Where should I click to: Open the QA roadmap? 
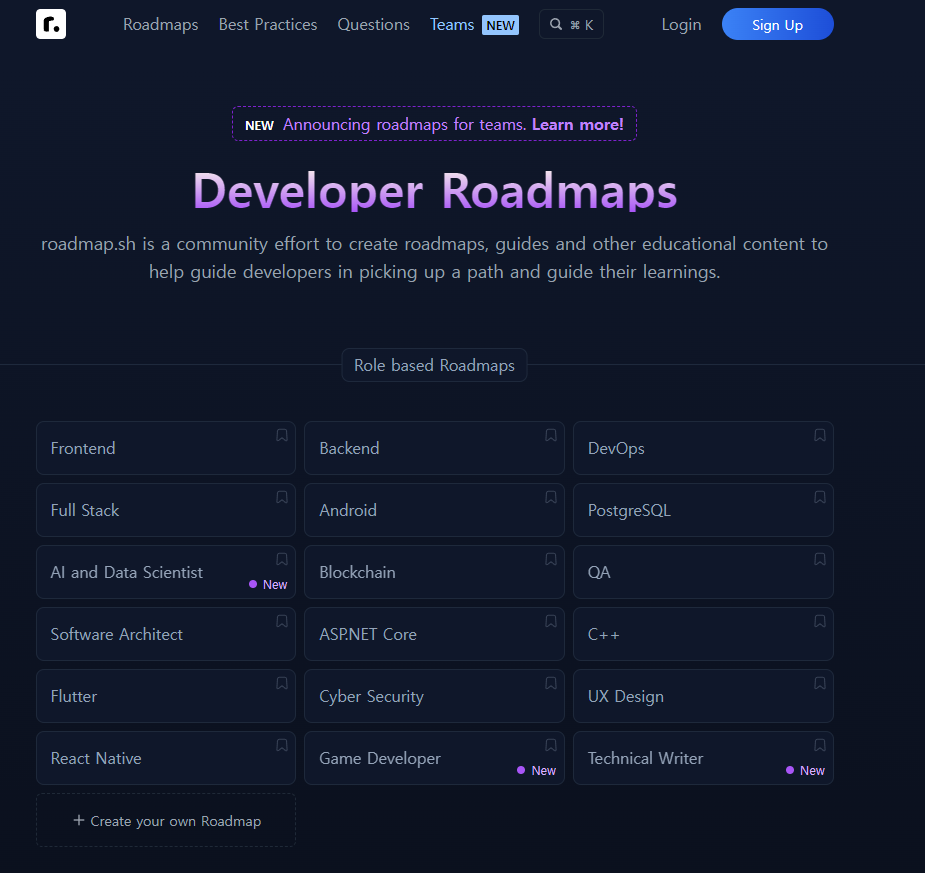[x=703, y=572]
